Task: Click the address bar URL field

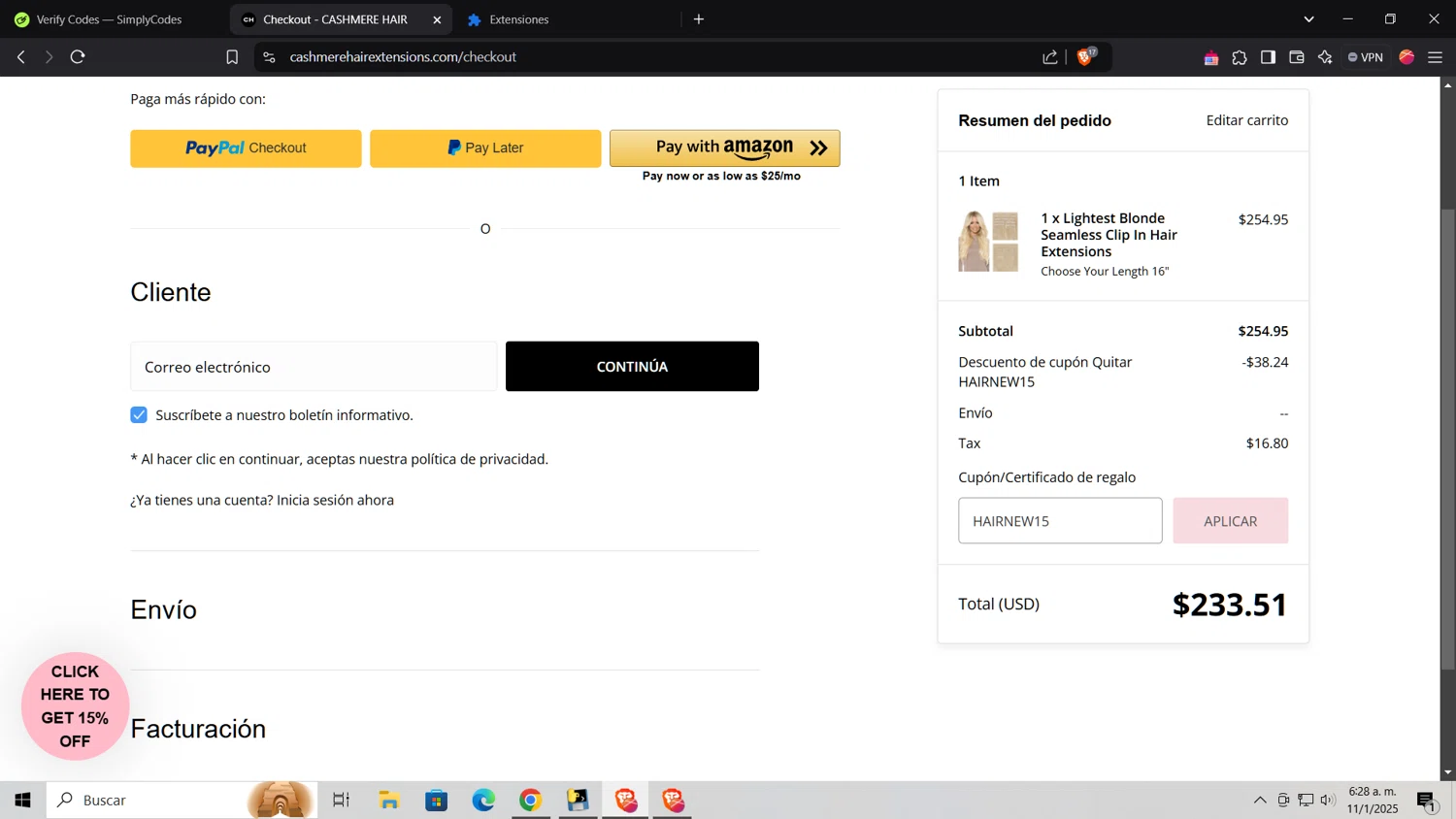Action: coord(660,57)
